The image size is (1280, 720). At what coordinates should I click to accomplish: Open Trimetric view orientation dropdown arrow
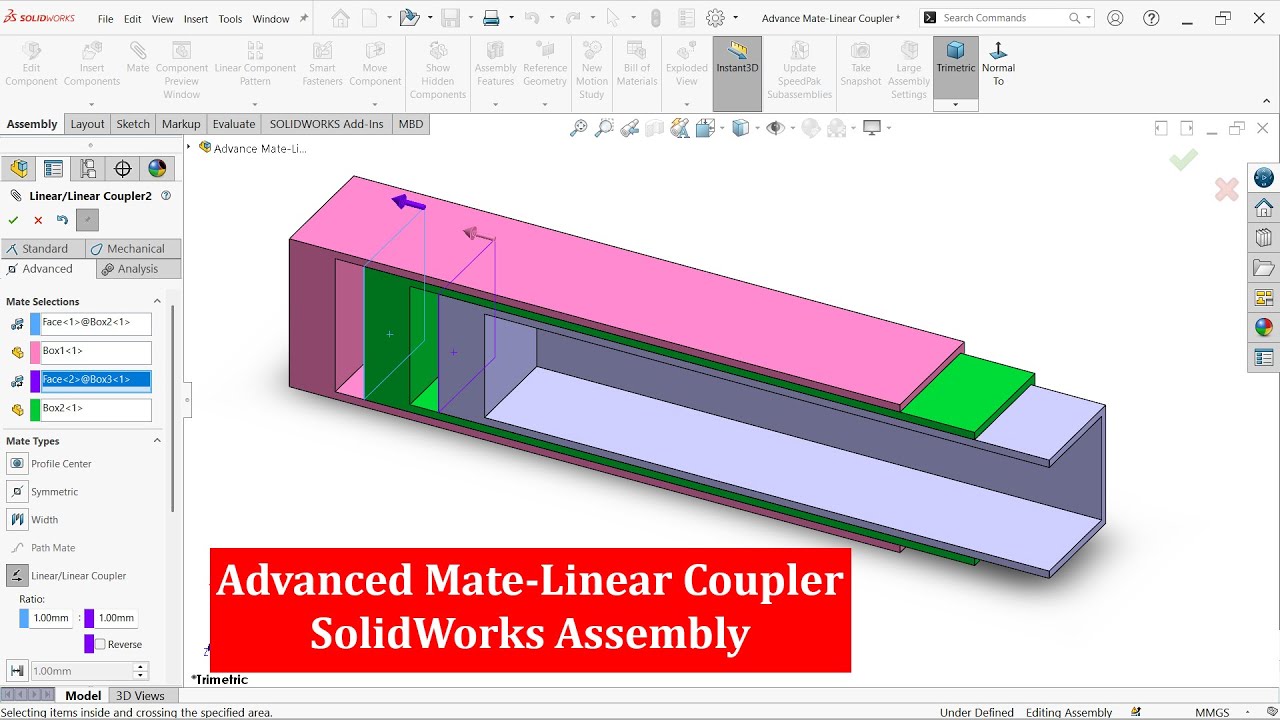pos(956,105)
